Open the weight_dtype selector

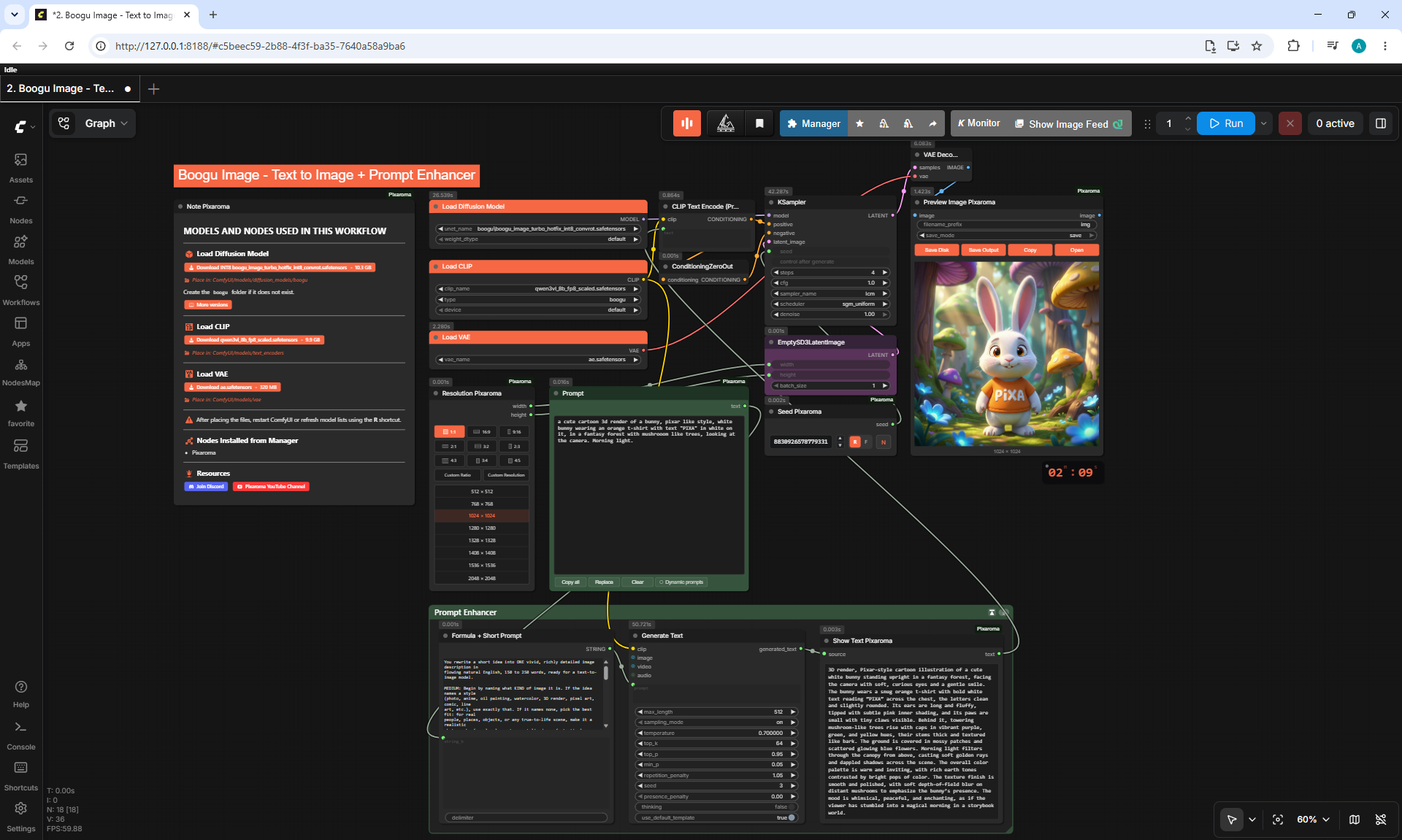click(538, 239)
